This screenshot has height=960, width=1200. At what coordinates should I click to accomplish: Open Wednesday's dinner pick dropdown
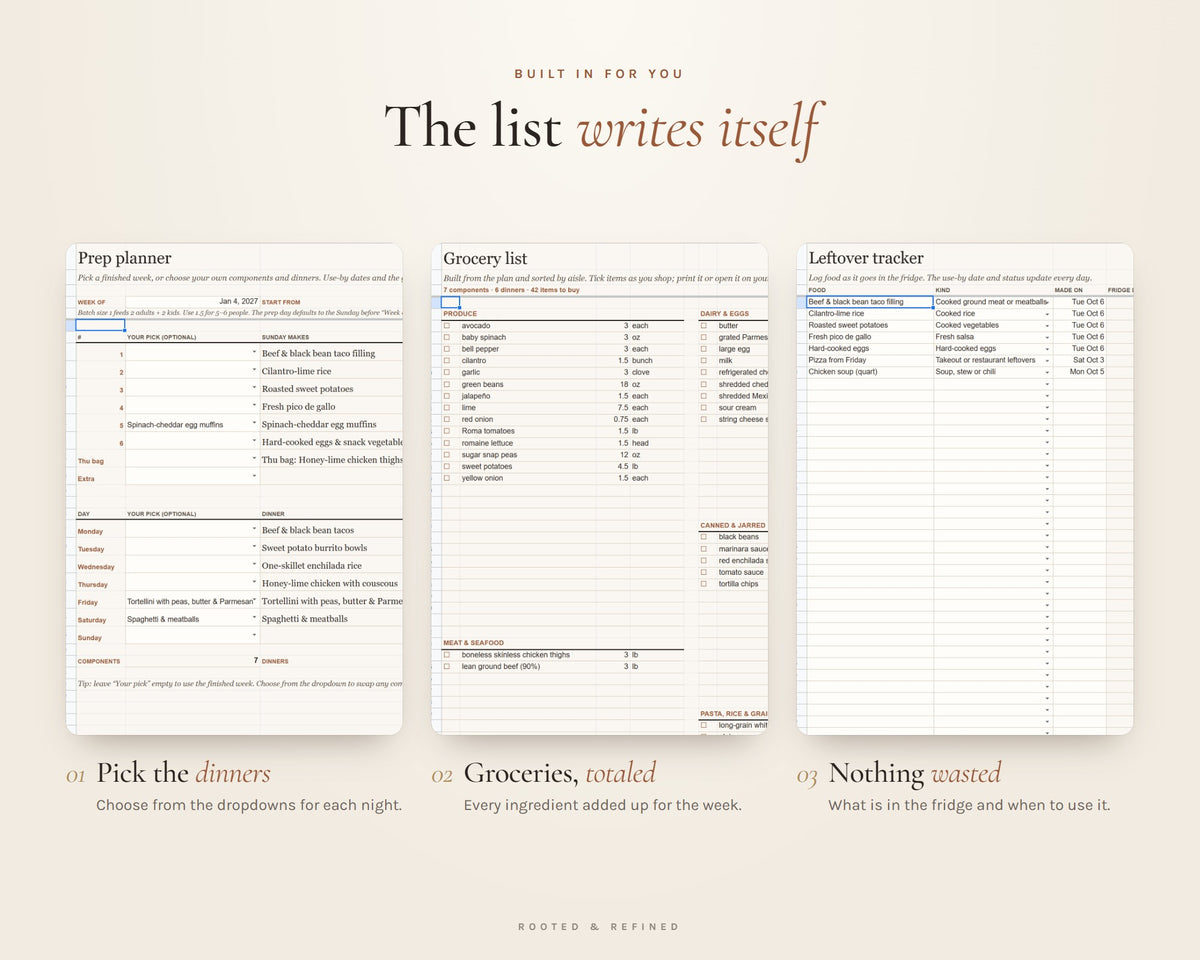254,566
